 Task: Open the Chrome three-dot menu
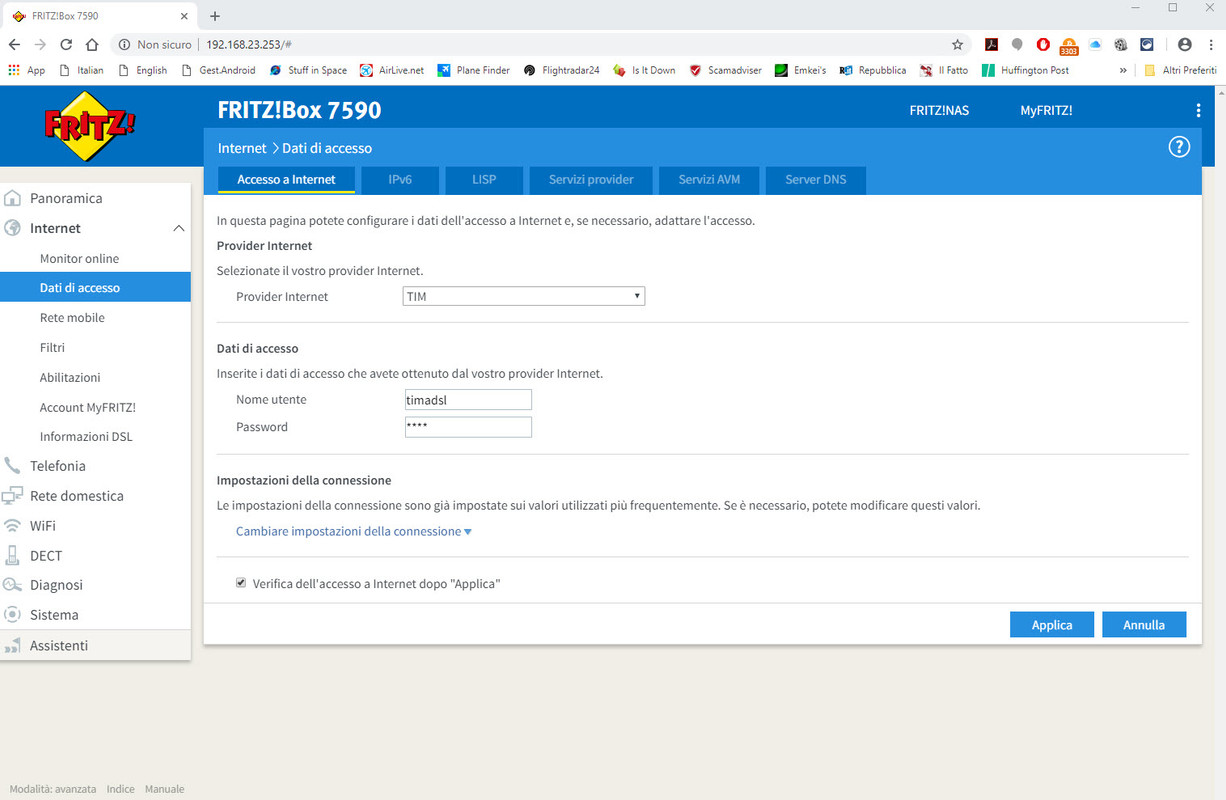coord(1209,44)
